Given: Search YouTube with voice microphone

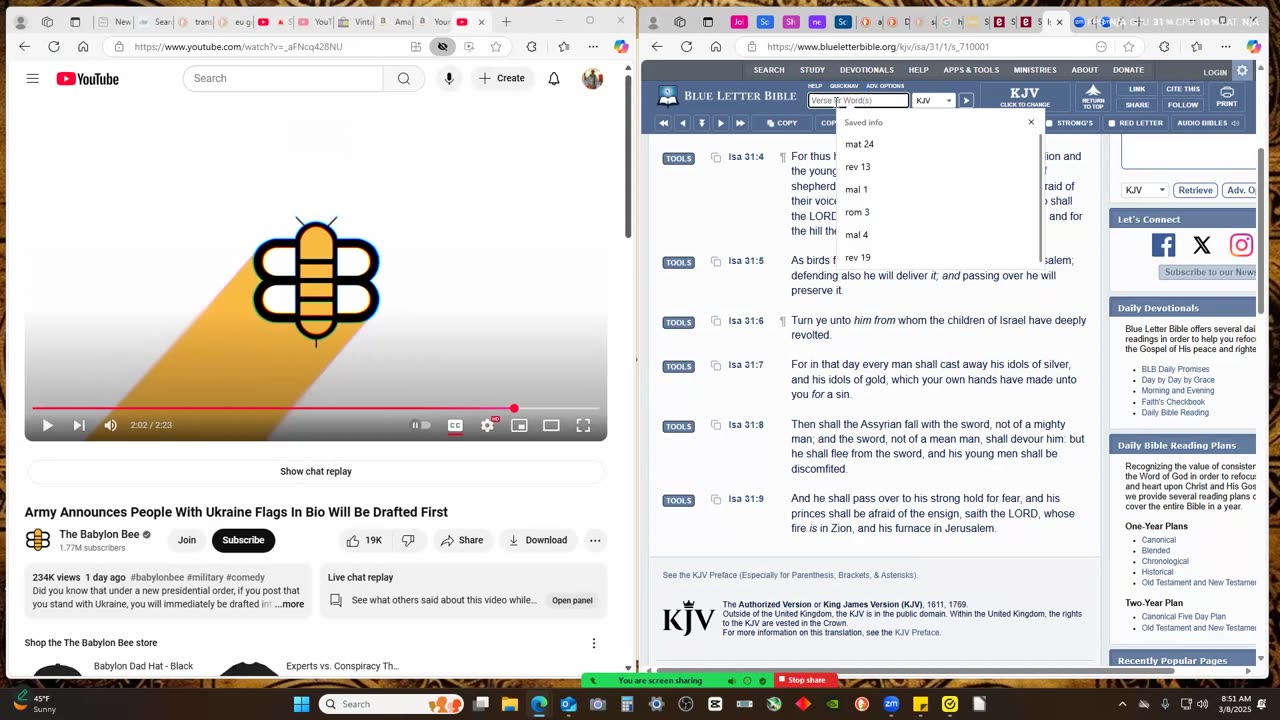Looking at the screenshot, I should (x=449, y=78).
